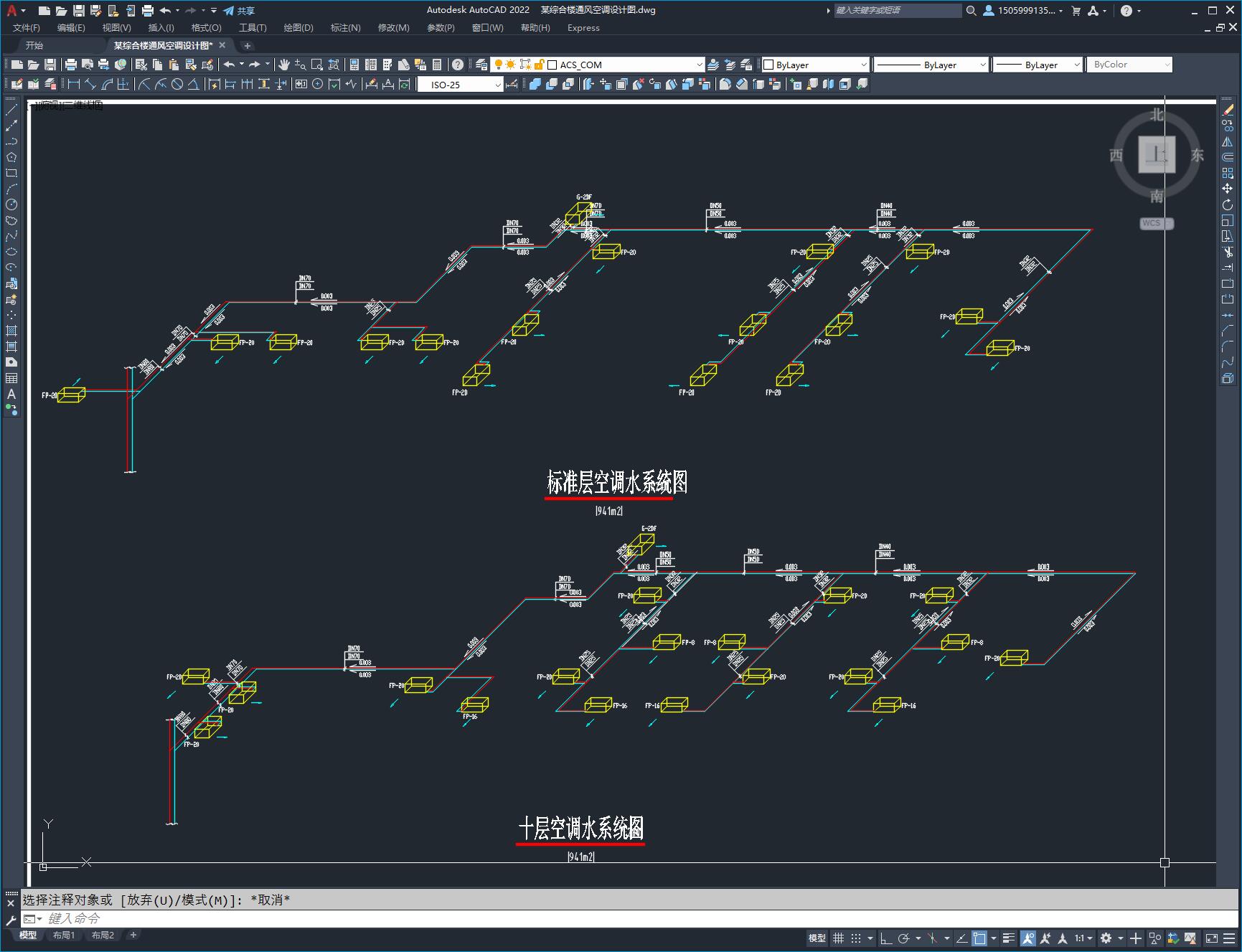This screenshot has width=1242, height=952.
Task: Select the Rotate modify tool
Action: 1228,204
